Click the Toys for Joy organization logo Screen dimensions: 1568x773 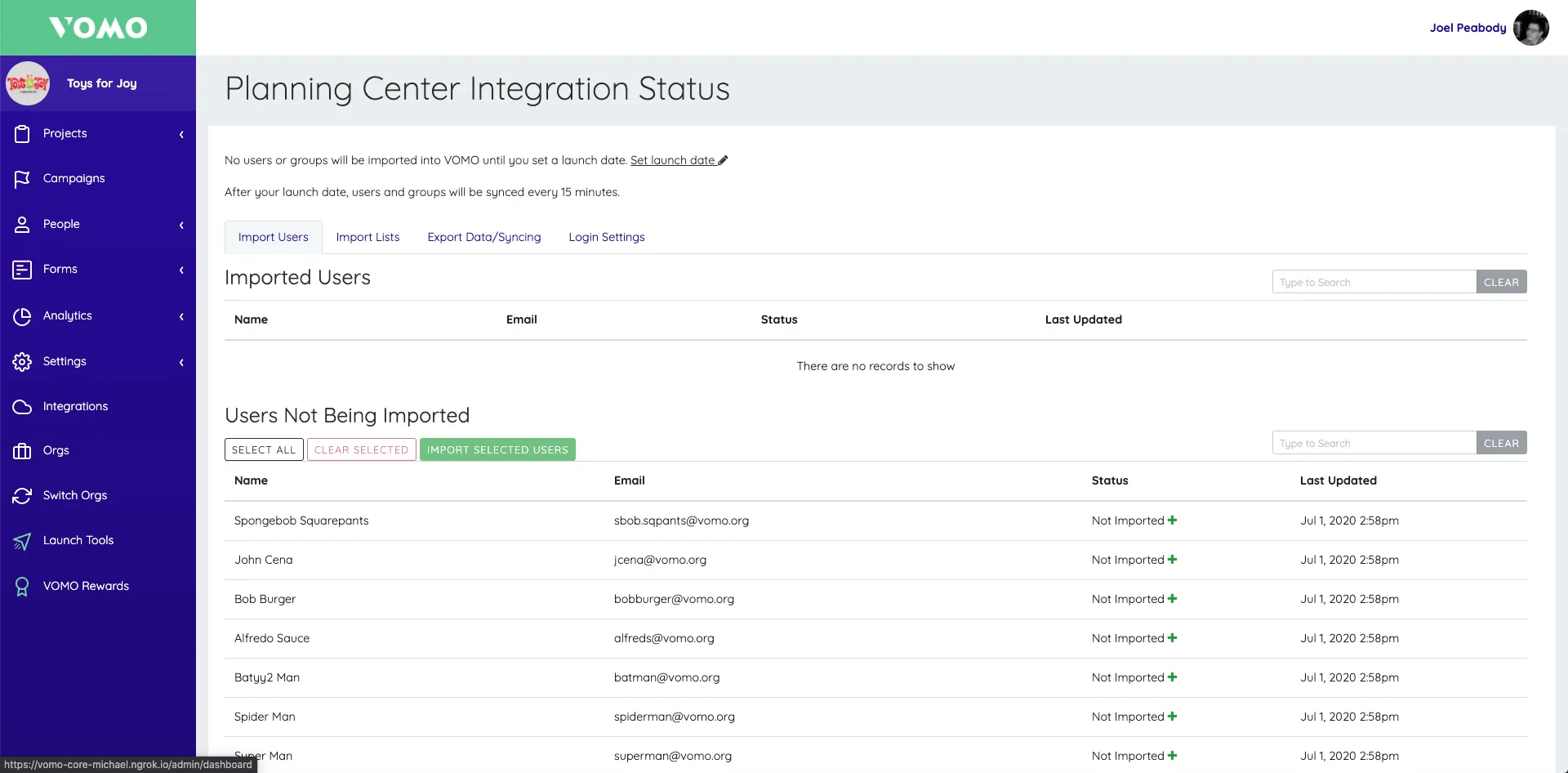pos(28,83)
